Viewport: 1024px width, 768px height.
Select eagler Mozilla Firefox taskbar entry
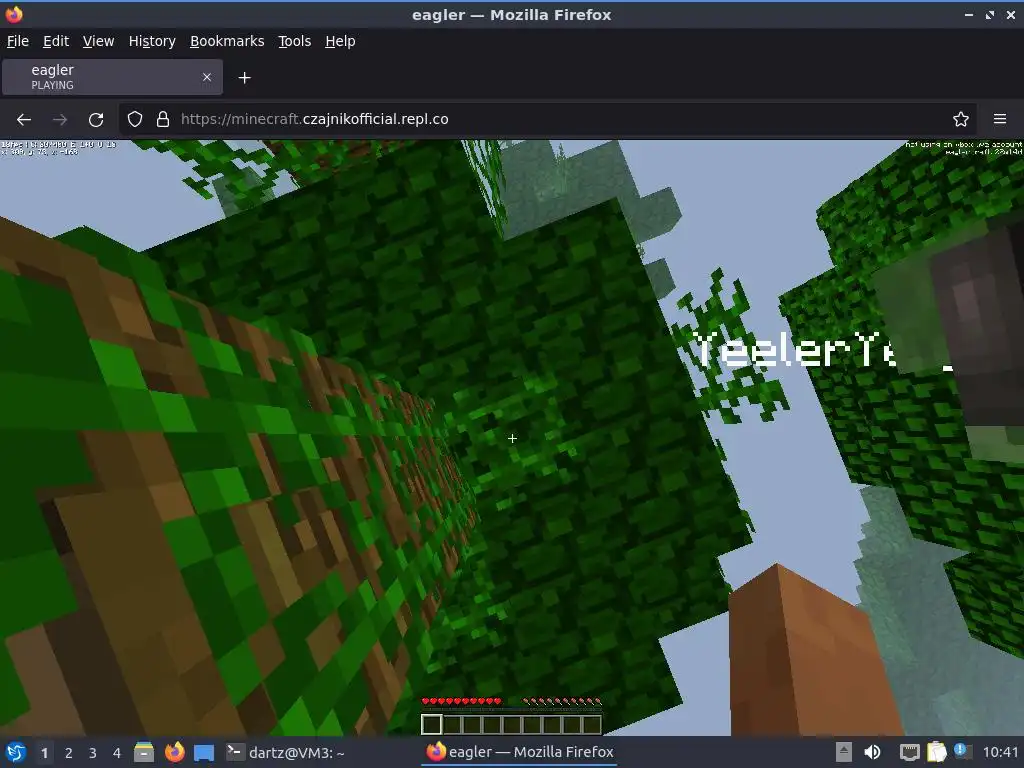(520, 752)
